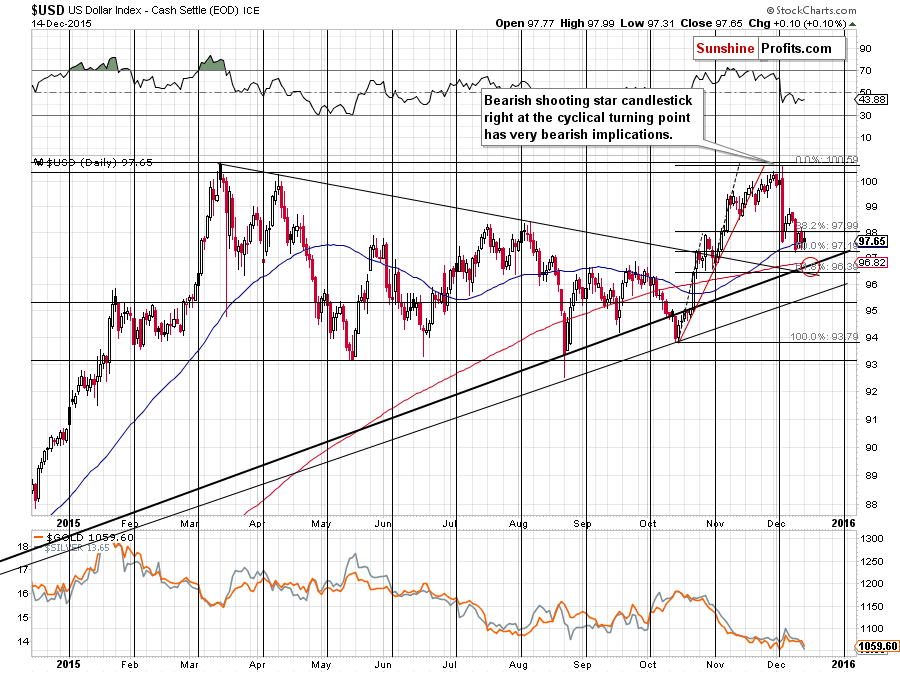The height and width of the screenshot is (673, 900).
Task: Click the 1150 level on gold axis
Action: 871,606
